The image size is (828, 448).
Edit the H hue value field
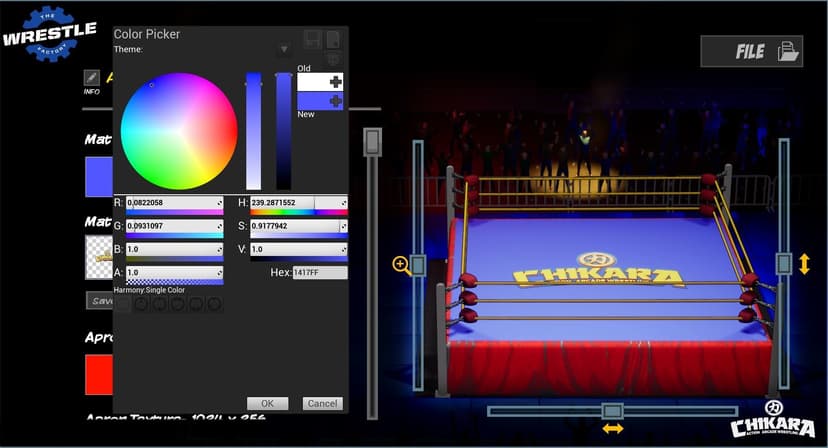coord(299,203)
